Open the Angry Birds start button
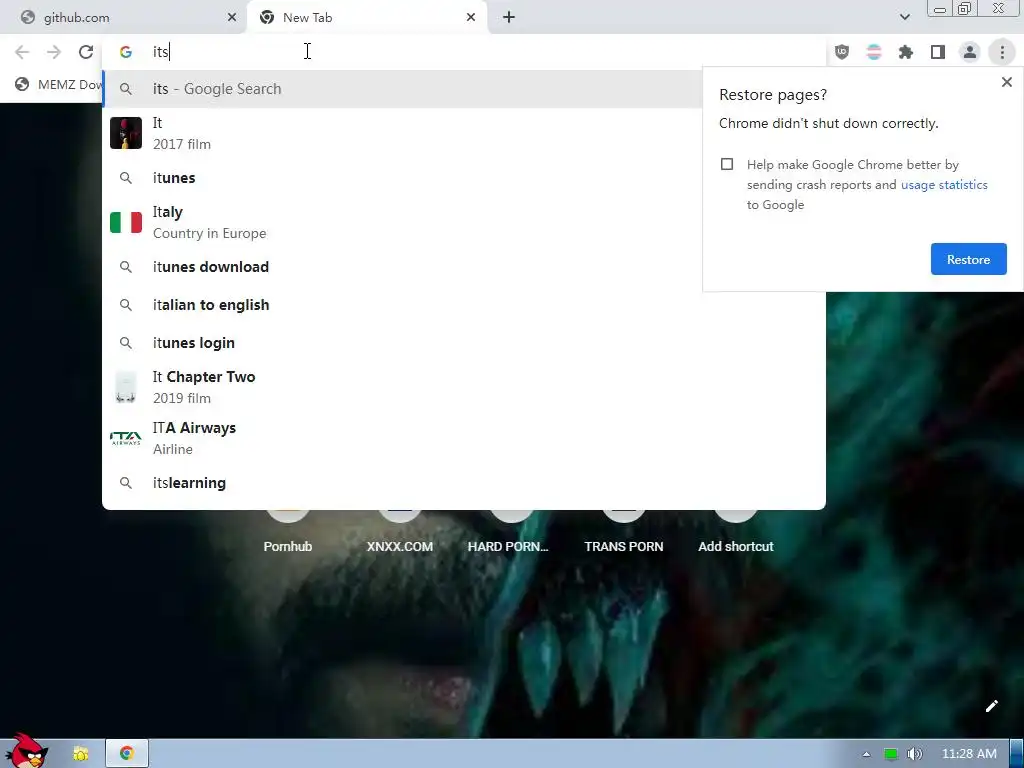1024x768 pixels. (26, 751)
